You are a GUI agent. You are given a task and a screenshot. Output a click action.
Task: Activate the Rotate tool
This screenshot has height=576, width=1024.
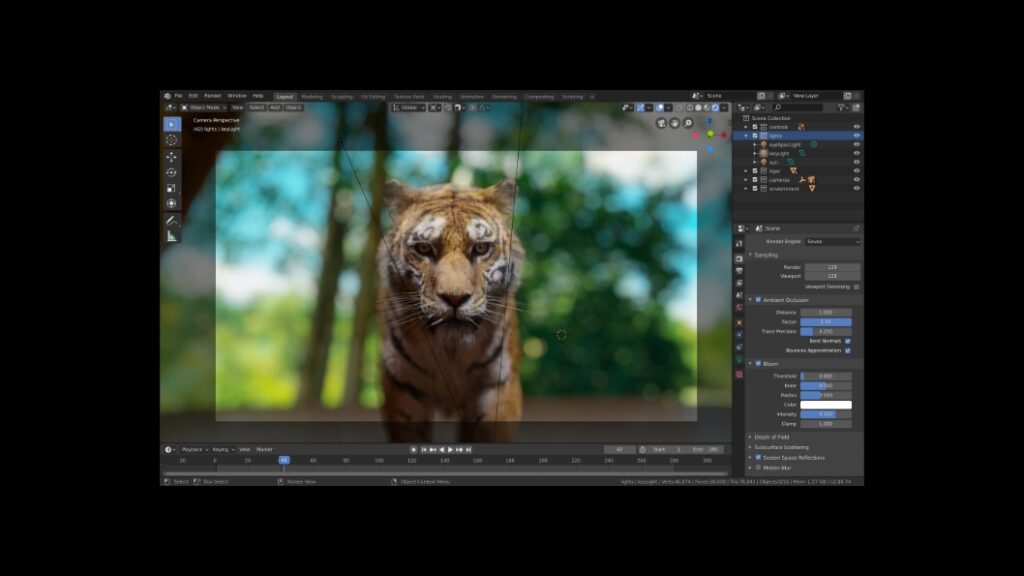(171, 172)
